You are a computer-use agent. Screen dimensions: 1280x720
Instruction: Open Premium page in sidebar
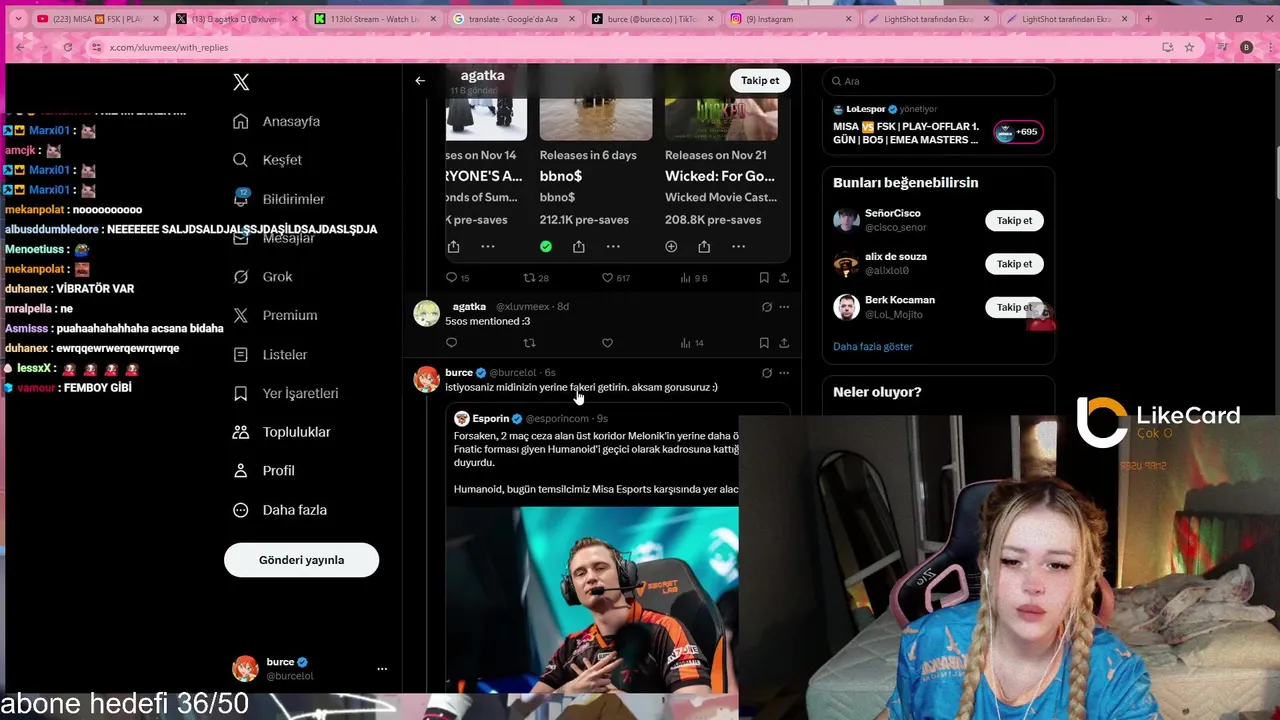tap(275, 315)
